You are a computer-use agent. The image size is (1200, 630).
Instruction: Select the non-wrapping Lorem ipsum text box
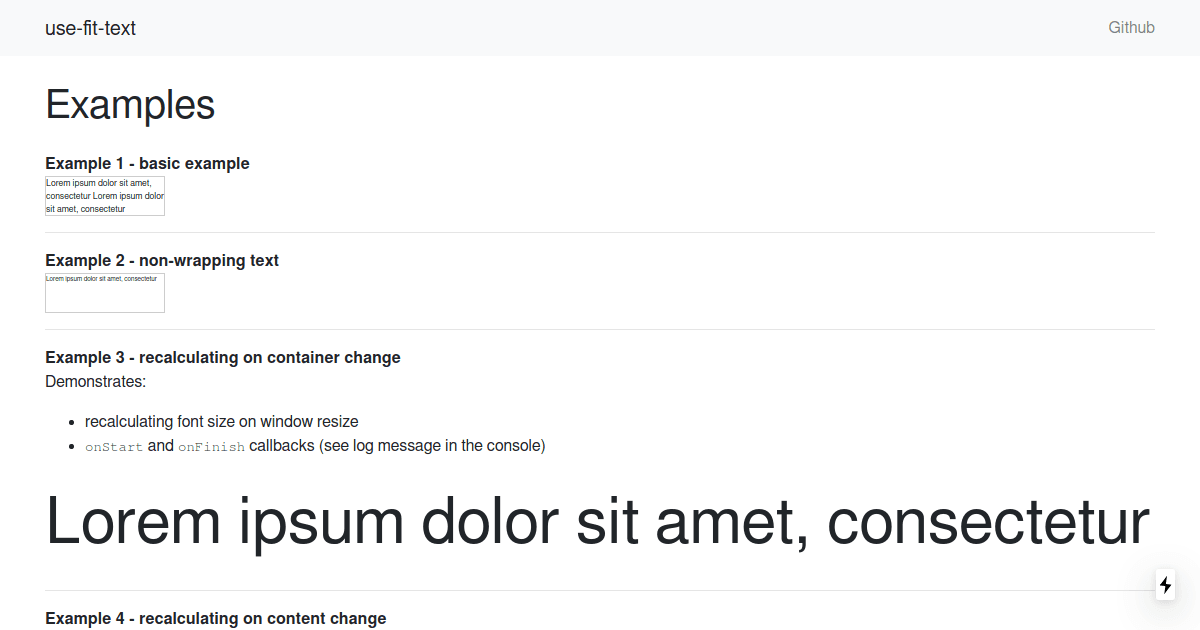(104, 292)
